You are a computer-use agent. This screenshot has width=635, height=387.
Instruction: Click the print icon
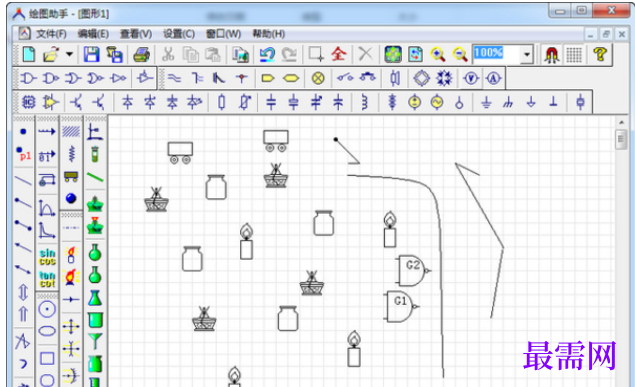(x=142, y=54)
